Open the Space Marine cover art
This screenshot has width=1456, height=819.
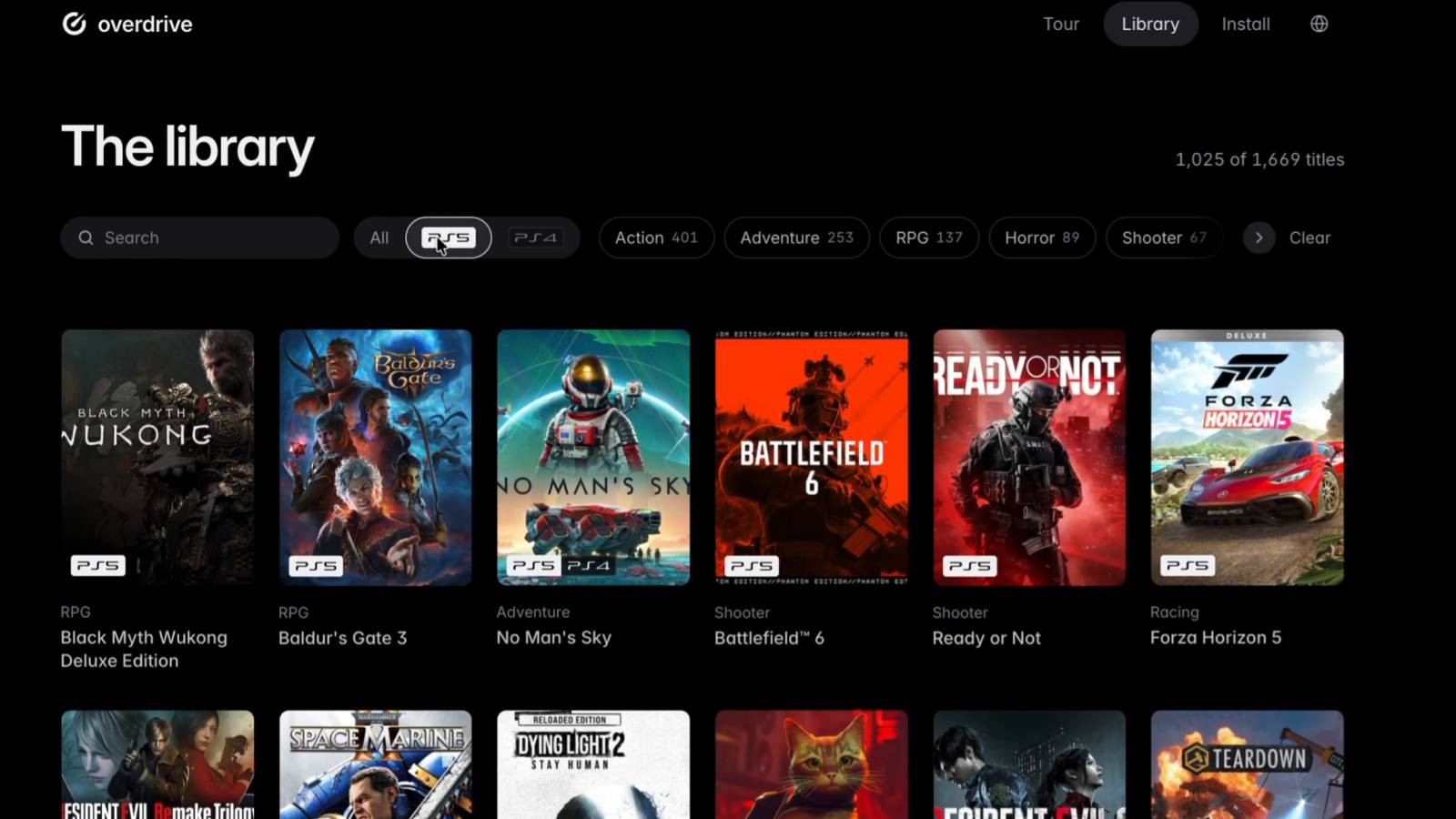click(376, 764)
